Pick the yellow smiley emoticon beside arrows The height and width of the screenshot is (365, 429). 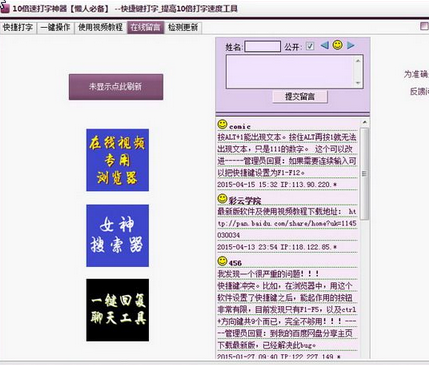338,45
